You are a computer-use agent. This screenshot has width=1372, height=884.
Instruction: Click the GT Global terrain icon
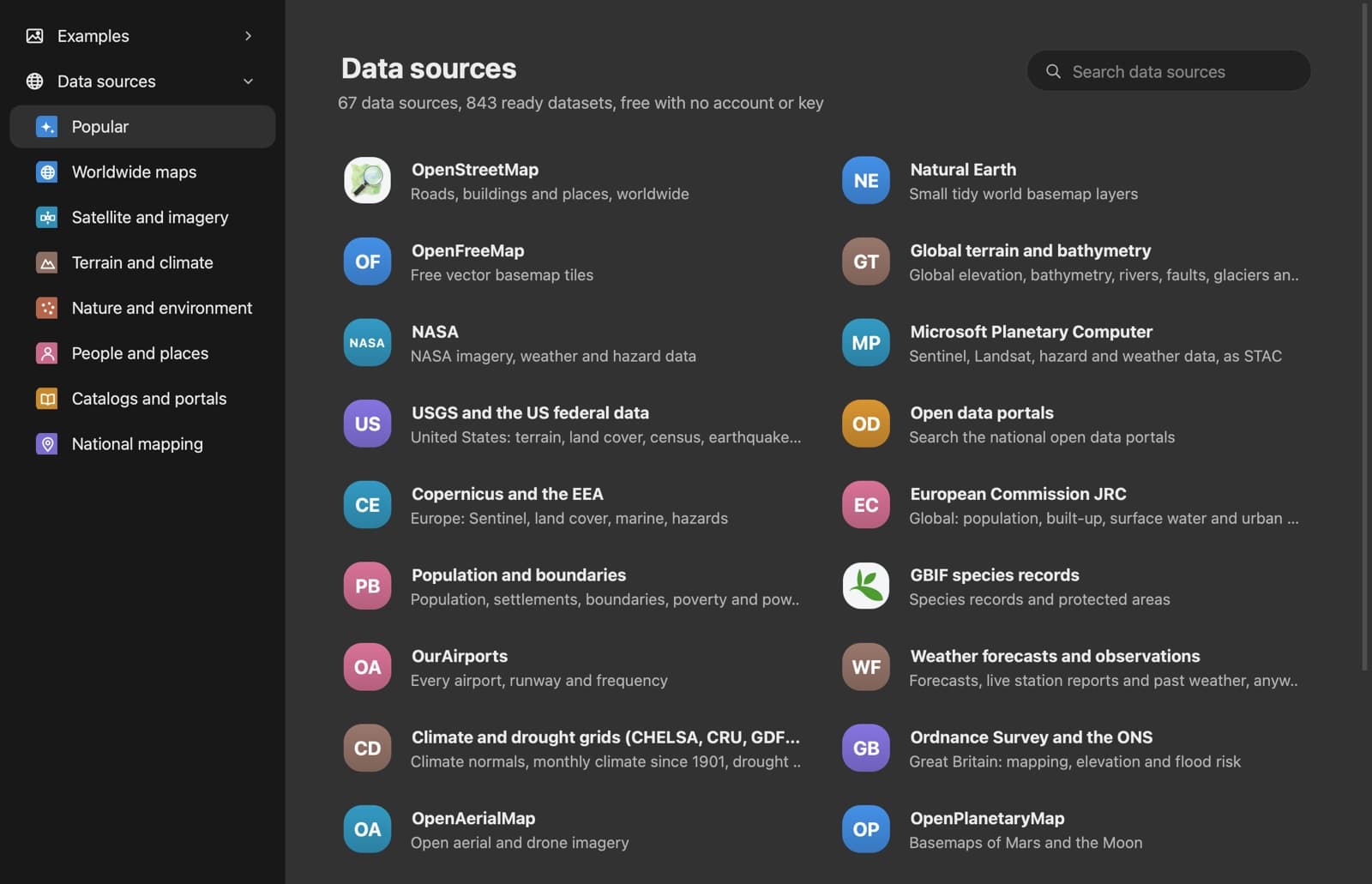point(866,262)
